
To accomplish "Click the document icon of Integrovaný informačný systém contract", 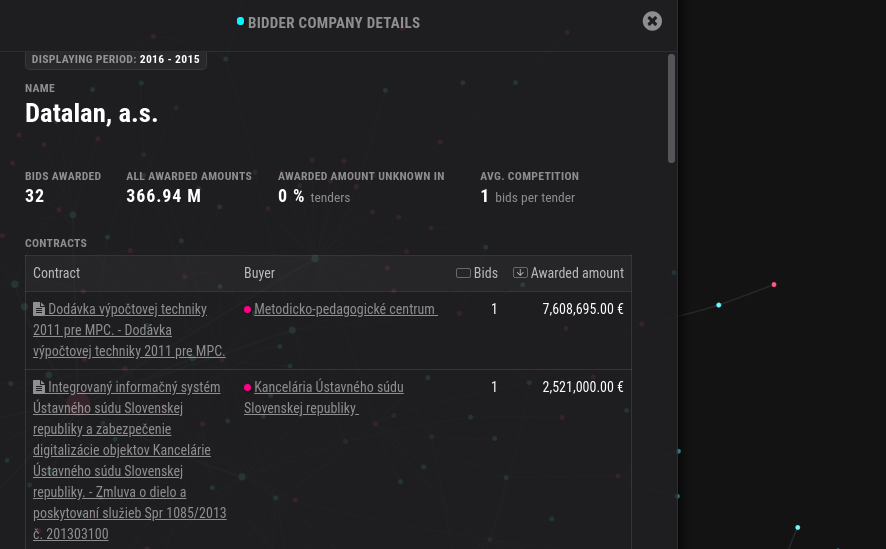I will pos(39,387).
